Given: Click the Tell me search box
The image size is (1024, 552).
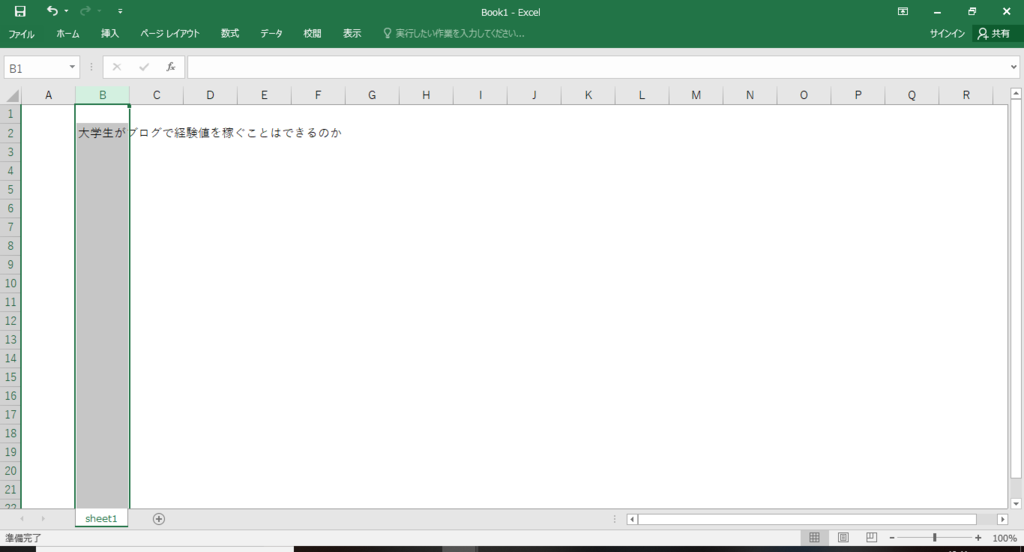Looking at the screenshot, I should click(x=454, y=33).
